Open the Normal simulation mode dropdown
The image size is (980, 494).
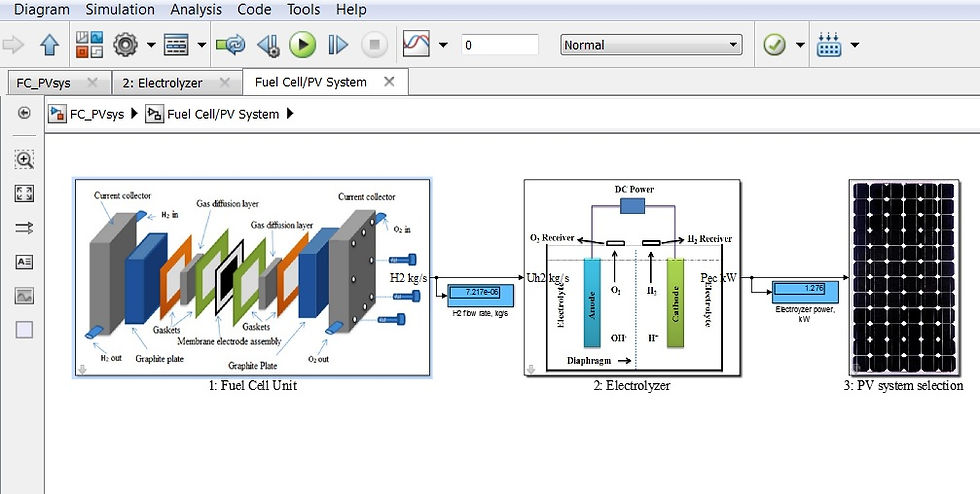(651, 45)
